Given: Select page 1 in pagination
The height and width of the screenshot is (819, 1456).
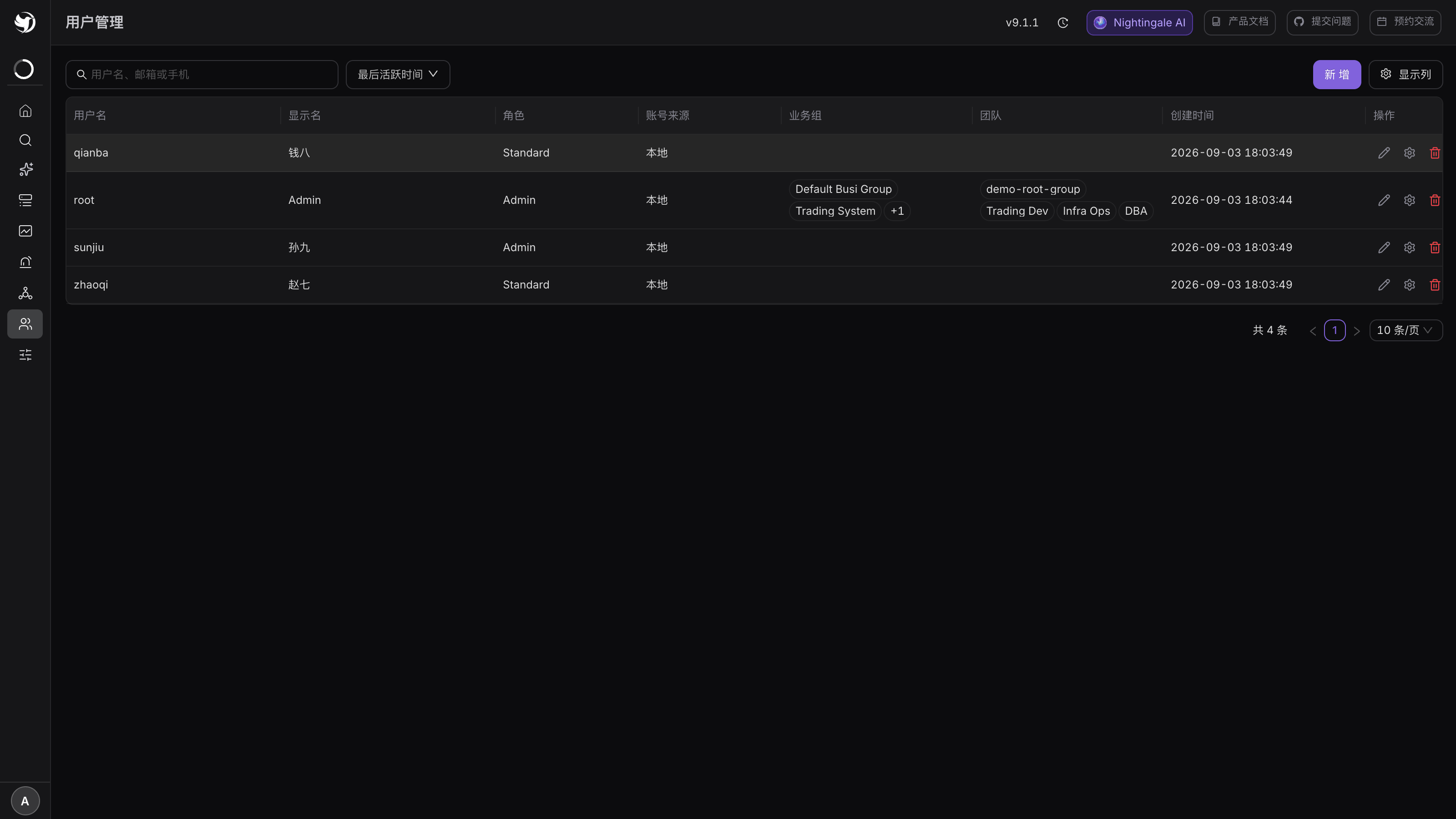Looking at the screenshot, I should click(1335, 330).
